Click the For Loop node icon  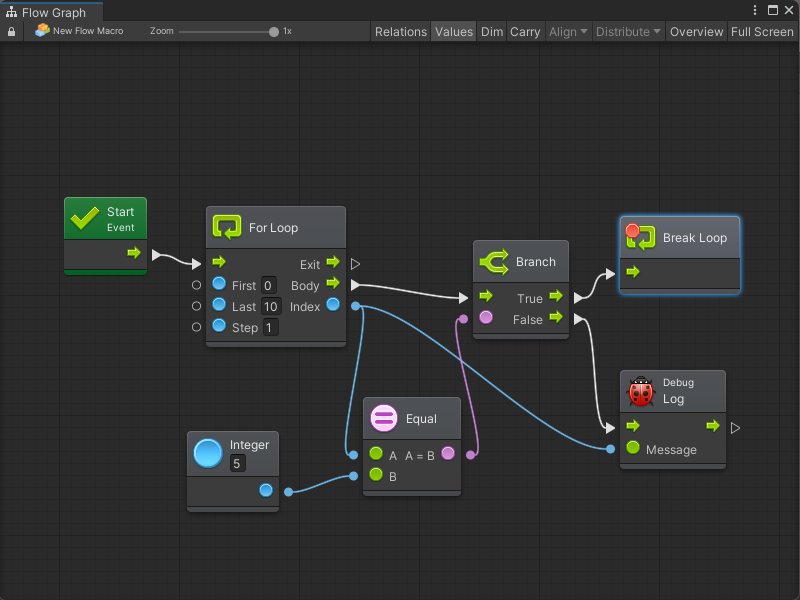tap(227, 228)
